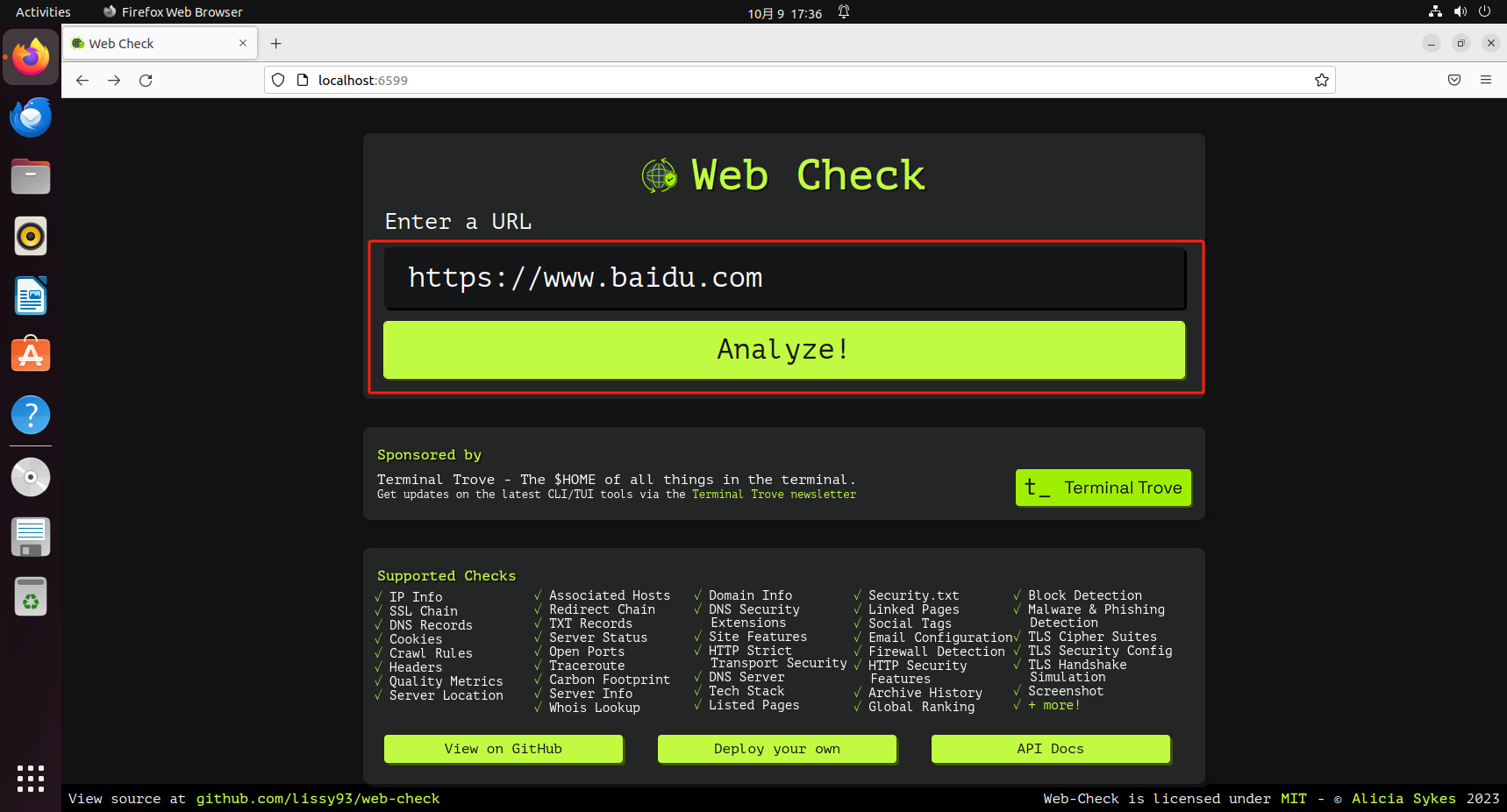Click the DNS Records check item
Image resolution: width=1507 pixels, height=812 pixels.
pos(431,625)
